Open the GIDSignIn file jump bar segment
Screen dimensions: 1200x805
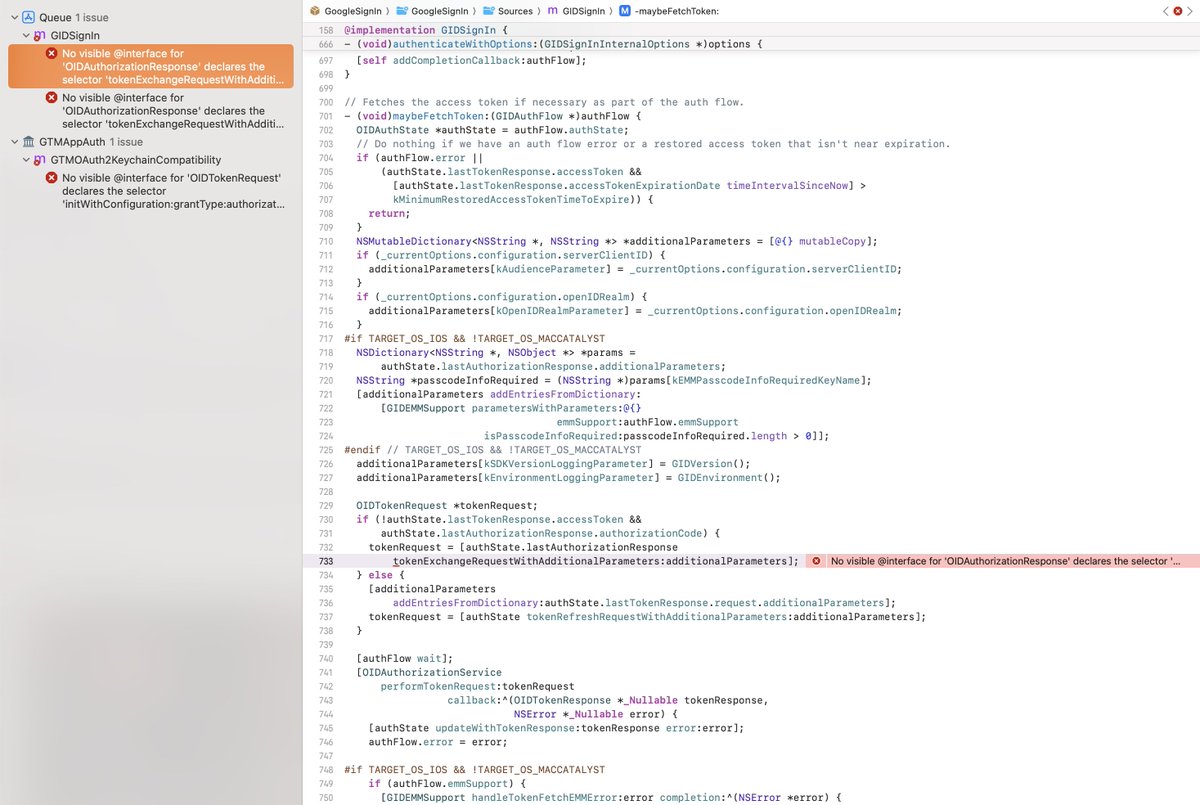click(575, 10)
